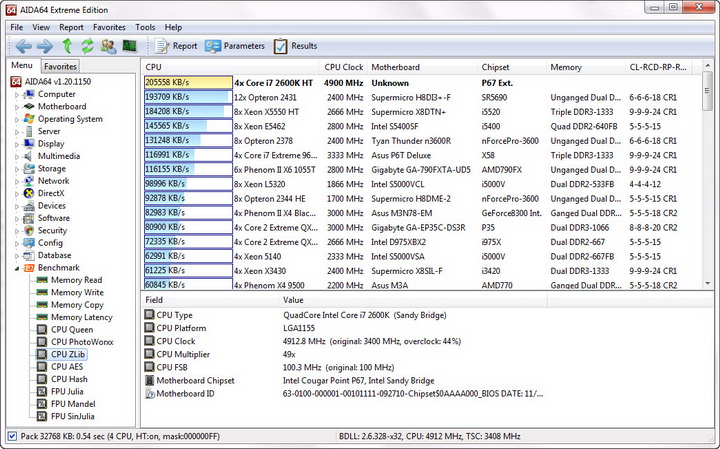This screenshot has width=720, height=449.
Task: Click the green up arrow toolbar icon
Action: pyautogui.click(x=68, y=46)
